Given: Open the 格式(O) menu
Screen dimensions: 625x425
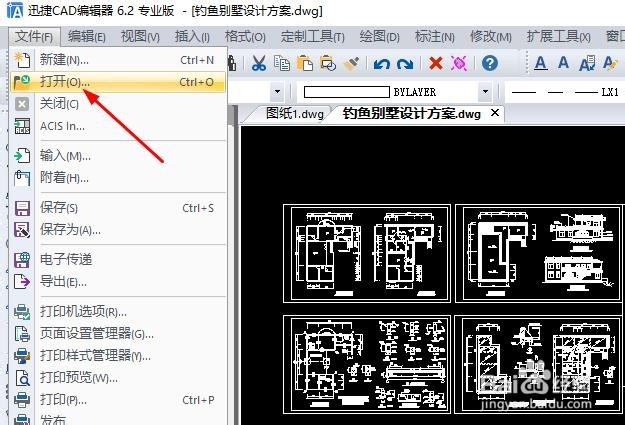Looking at the screenshot, I should pyautogui.click(x=245, y=37).
